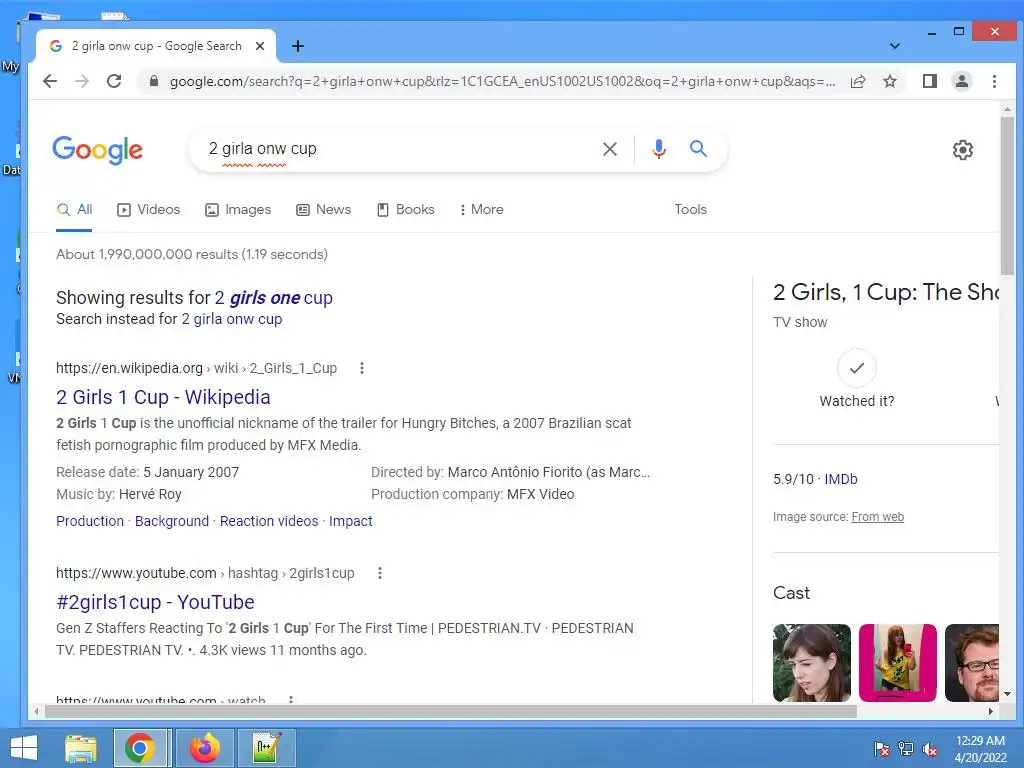Open Google quick settings gear
This screenshot has width=1024, height=768.
(962, 150)
